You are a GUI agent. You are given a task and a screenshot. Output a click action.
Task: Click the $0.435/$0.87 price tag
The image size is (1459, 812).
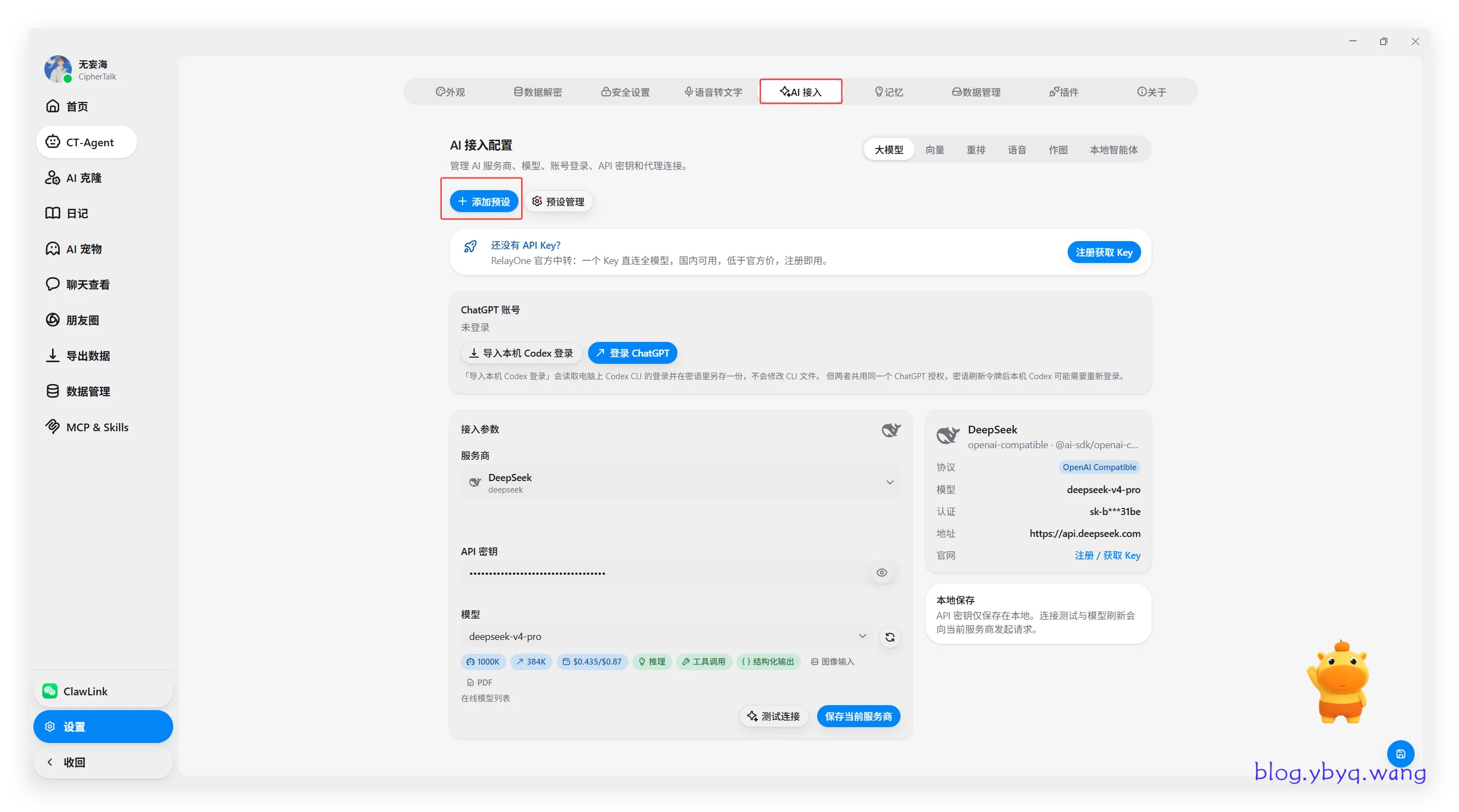[x=592, y=662]
